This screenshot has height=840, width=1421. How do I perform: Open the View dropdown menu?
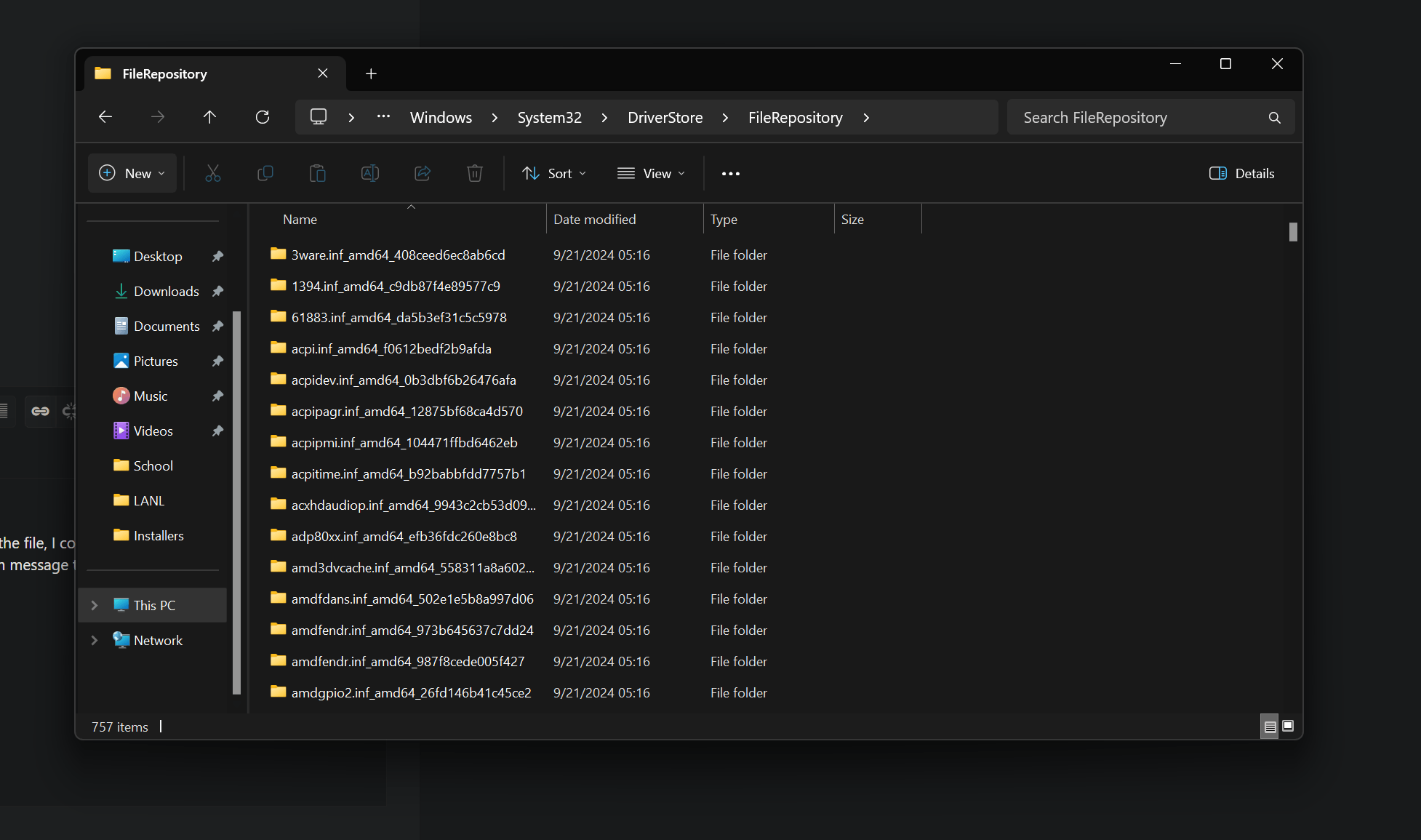tap(651, 173)
